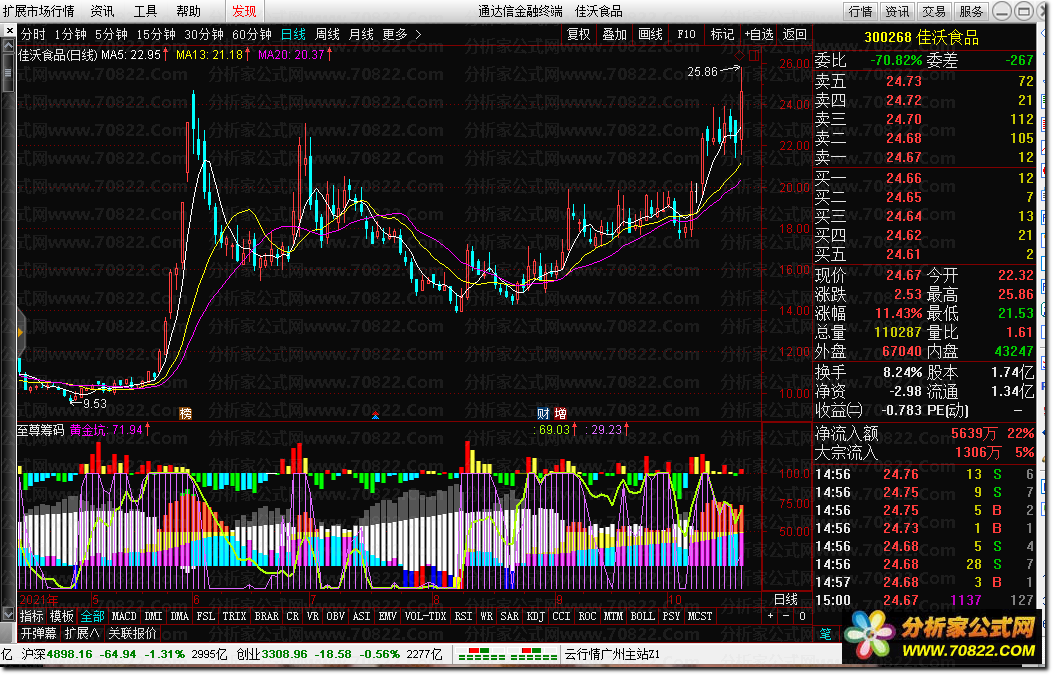Switch sub-chart indicator to OBV

[336, 617]
